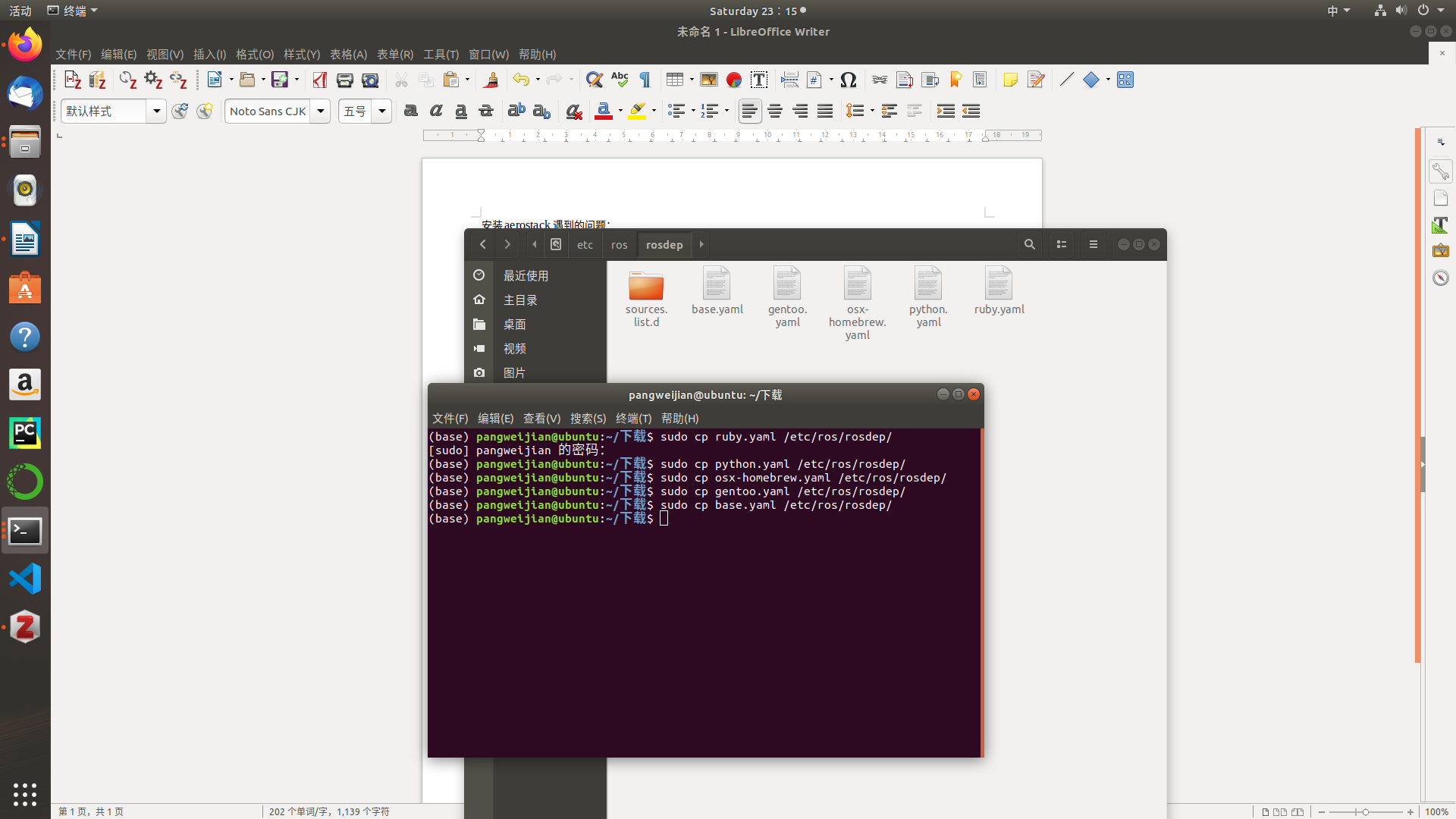Click etc path button in file manager
This screenshot has width=1456, height=819.
tap(585, 245)
